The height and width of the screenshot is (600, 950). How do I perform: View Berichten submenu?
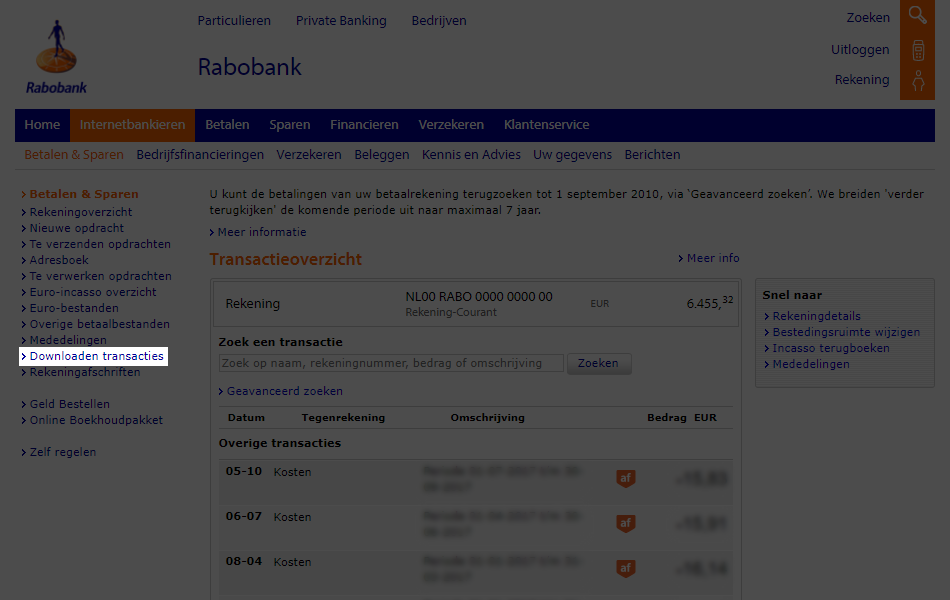pyautogui.click(x=652, y=155)
